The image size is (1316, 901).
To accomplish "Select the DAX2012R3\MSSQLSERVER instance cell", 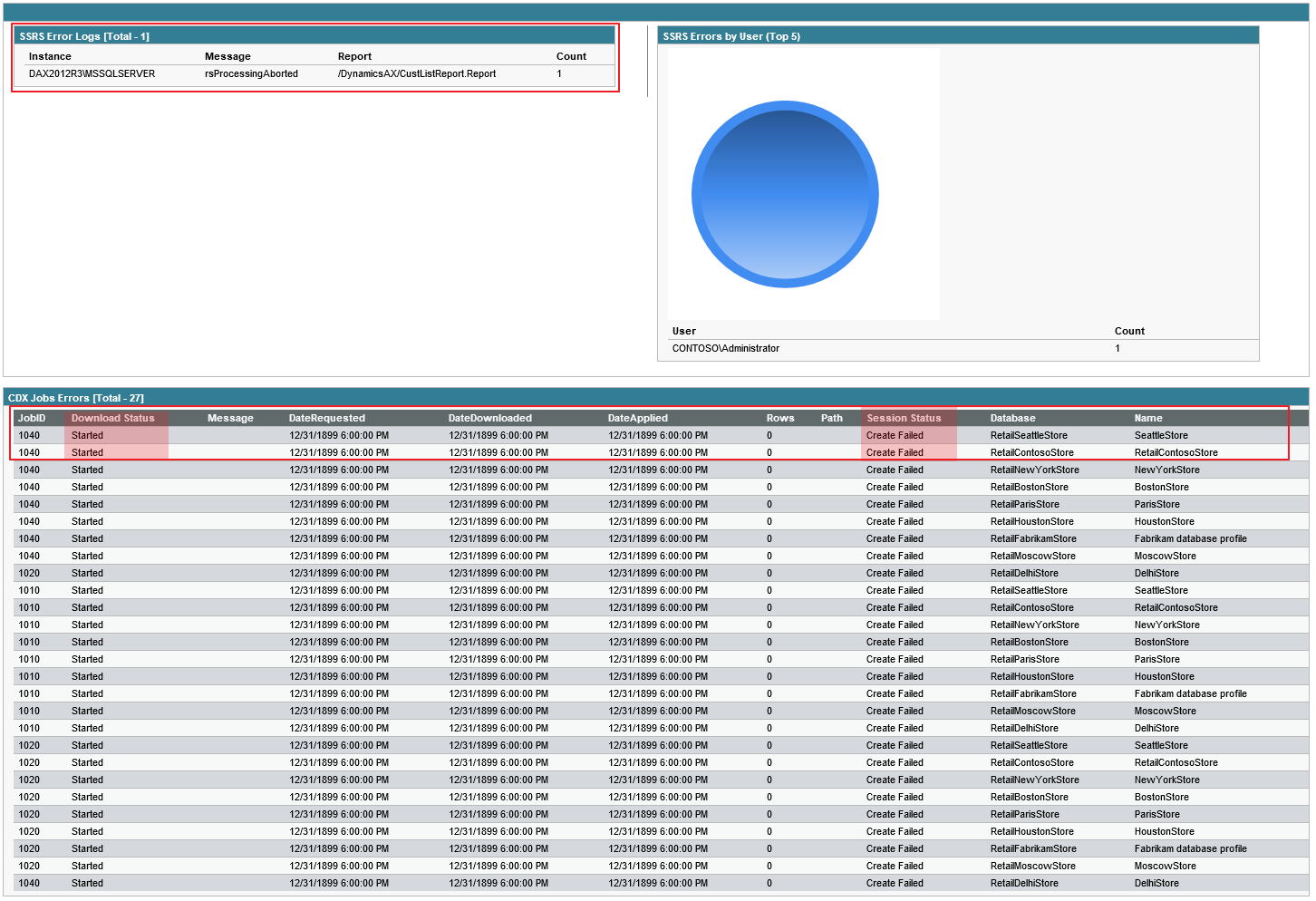I will coord(92,73).
